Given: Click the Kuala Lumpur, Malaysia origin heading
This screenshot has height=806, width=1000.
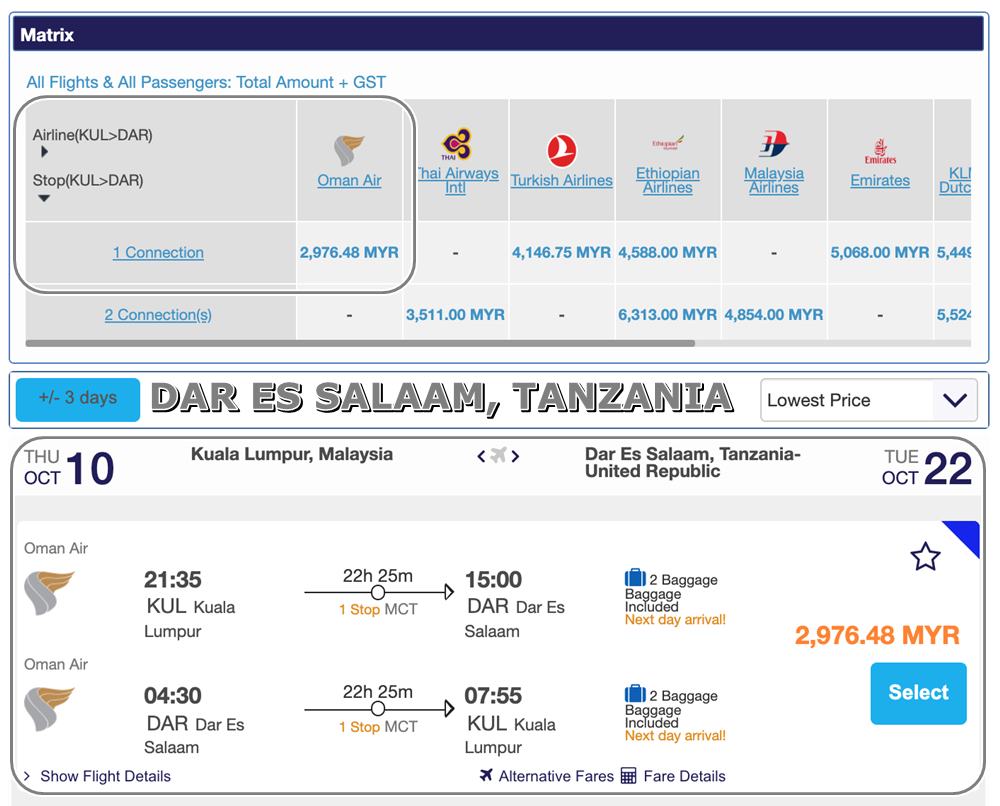Looking at the screenshot, I should (x=291, y=454).
